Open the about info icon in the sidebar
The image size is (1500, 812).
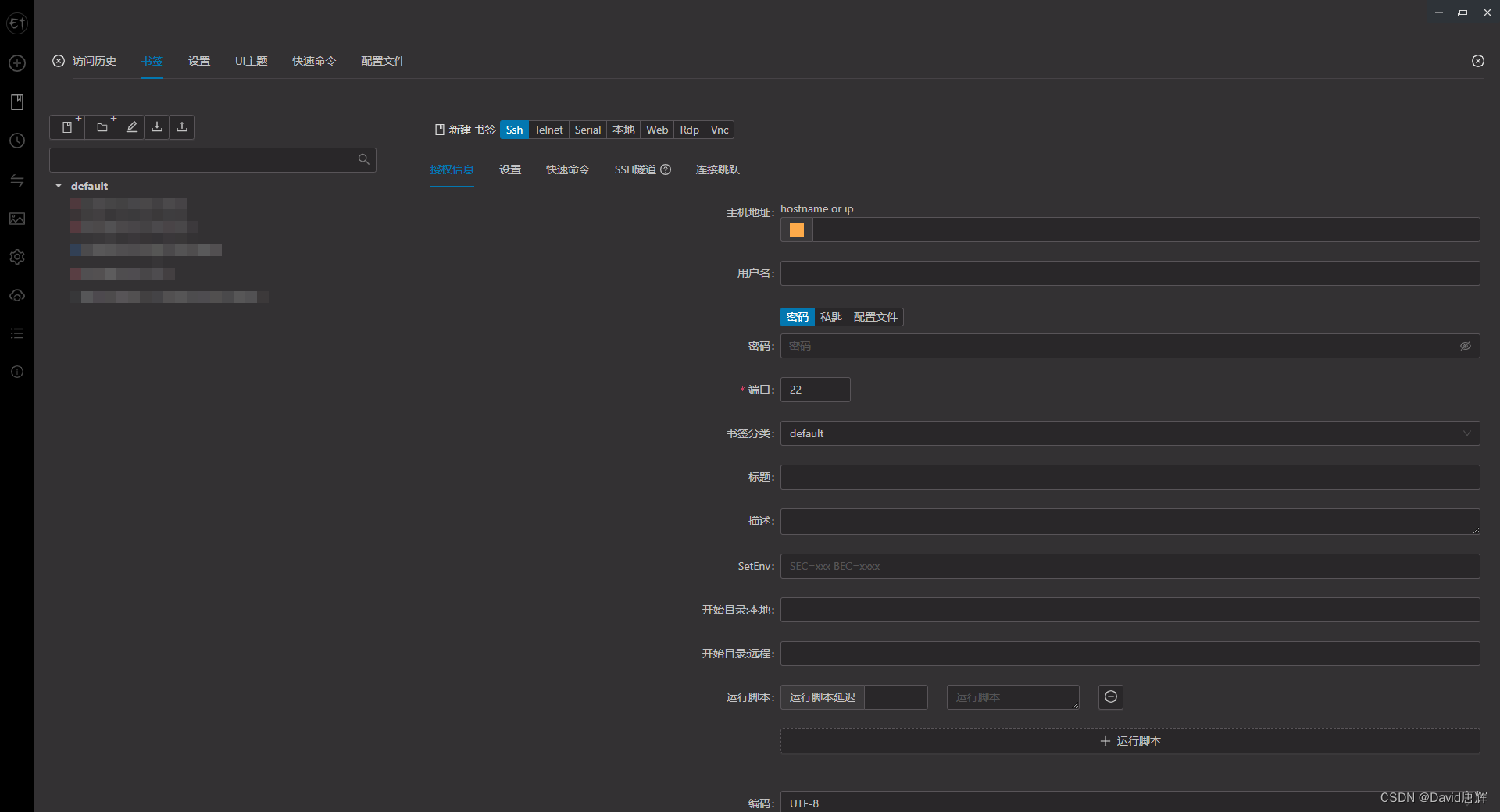point(16,372)
